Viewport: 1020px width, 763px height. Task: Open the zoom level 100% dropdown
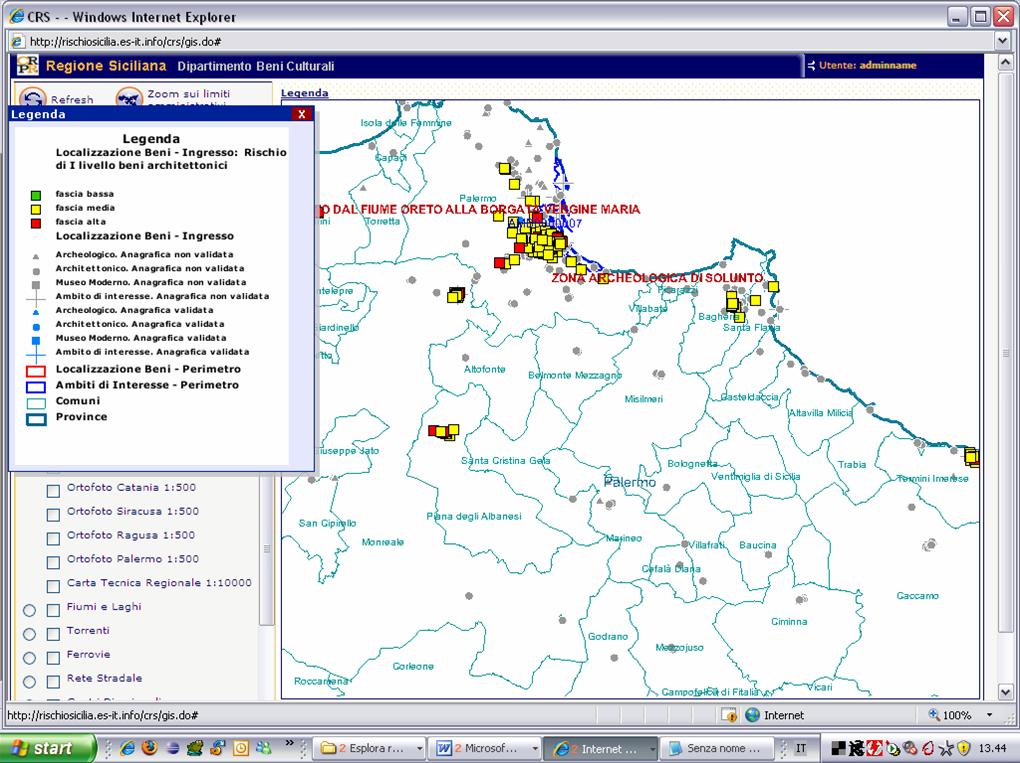point(990,716)
